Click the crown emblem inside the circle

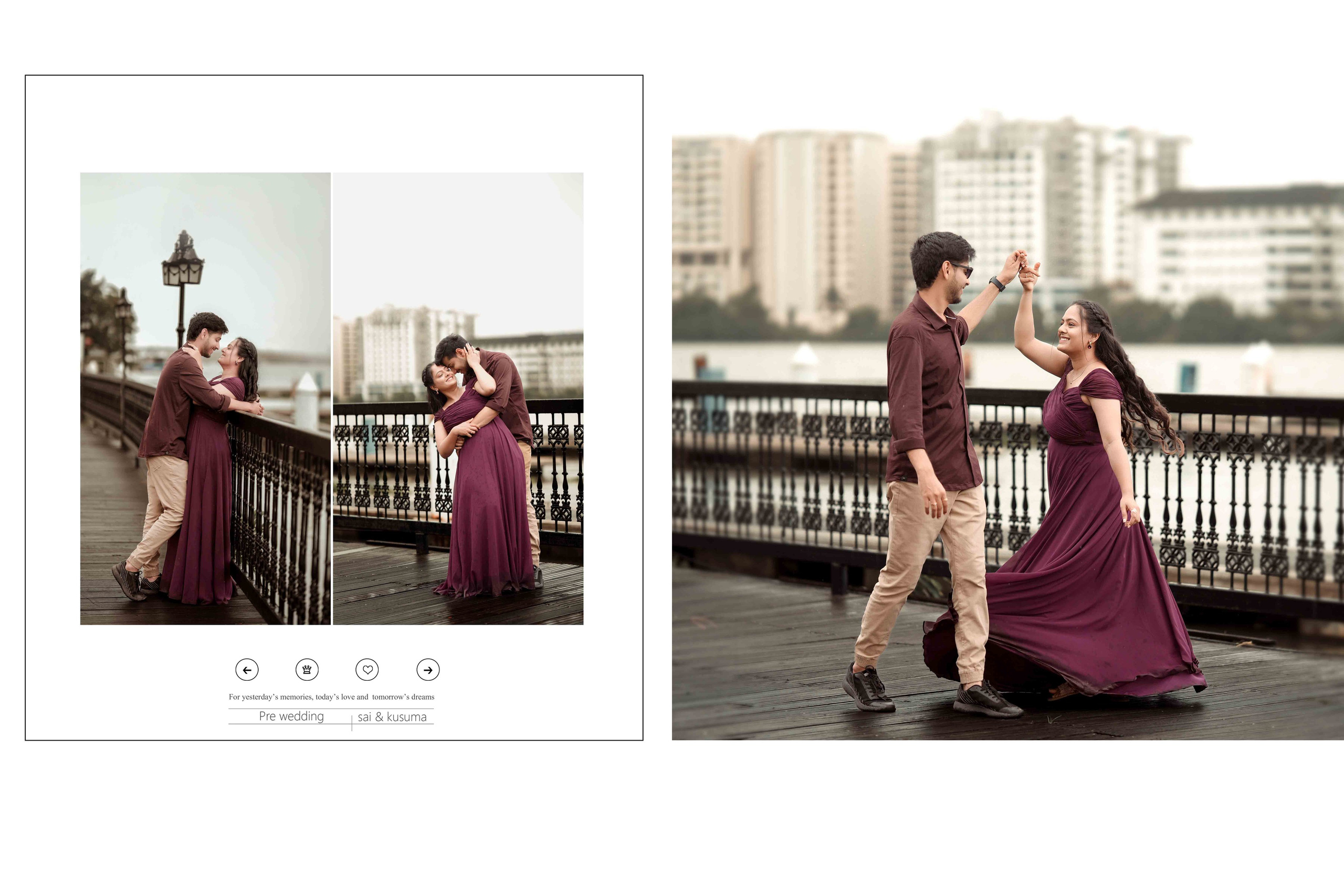(308, 670)
